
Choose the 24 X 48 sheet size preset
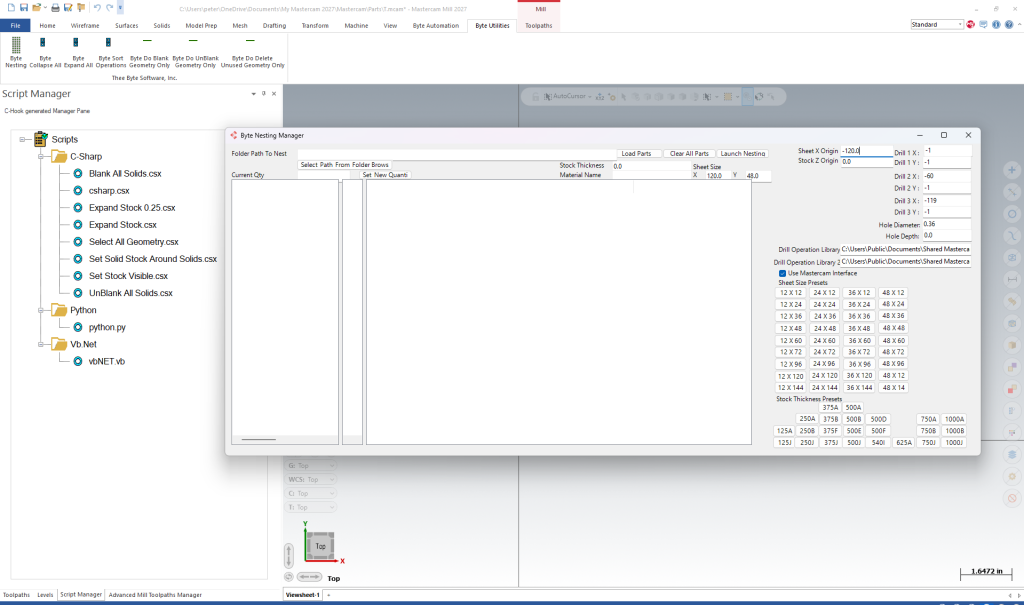tap(824, 328)
